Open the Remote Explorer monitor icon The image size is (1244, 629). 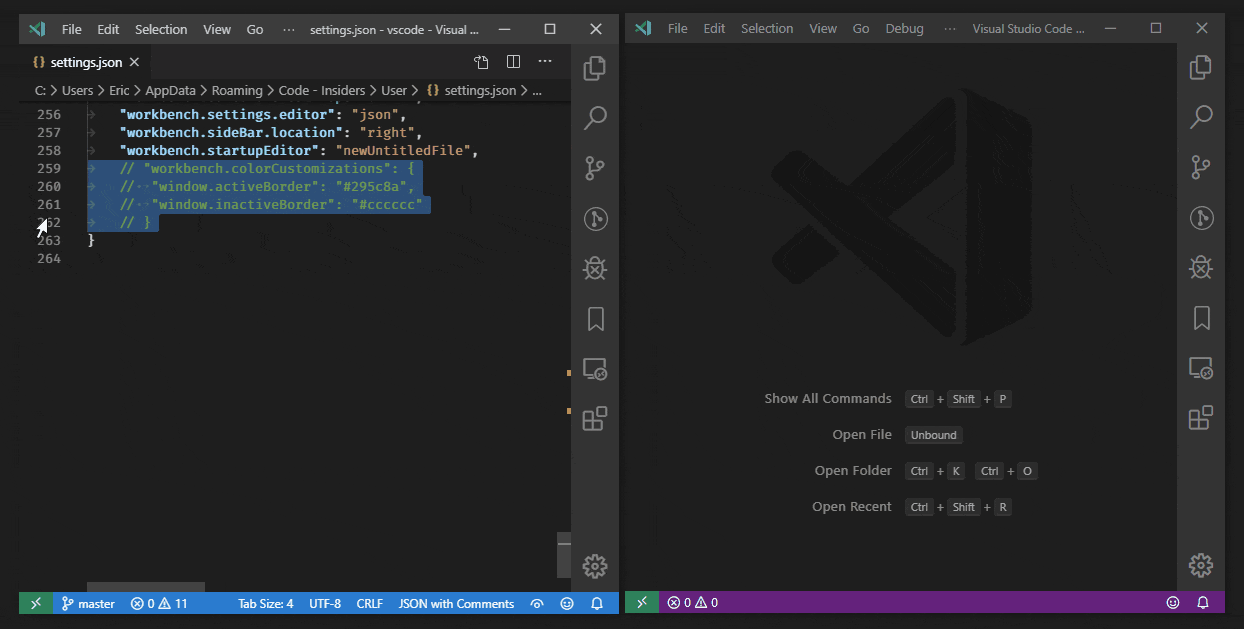point(595,369)
